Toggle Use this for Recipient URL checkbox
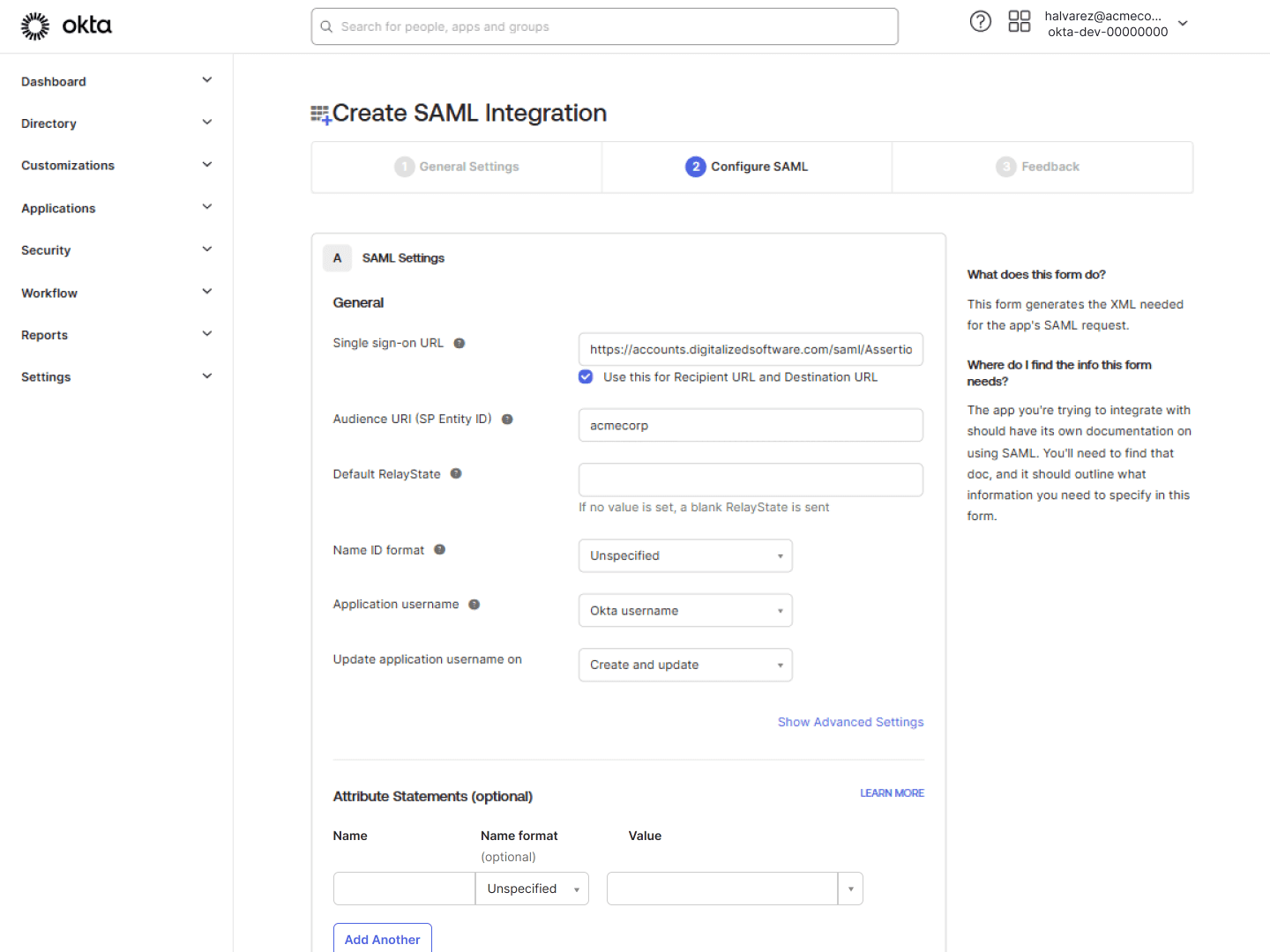 (x=586, y=376)
